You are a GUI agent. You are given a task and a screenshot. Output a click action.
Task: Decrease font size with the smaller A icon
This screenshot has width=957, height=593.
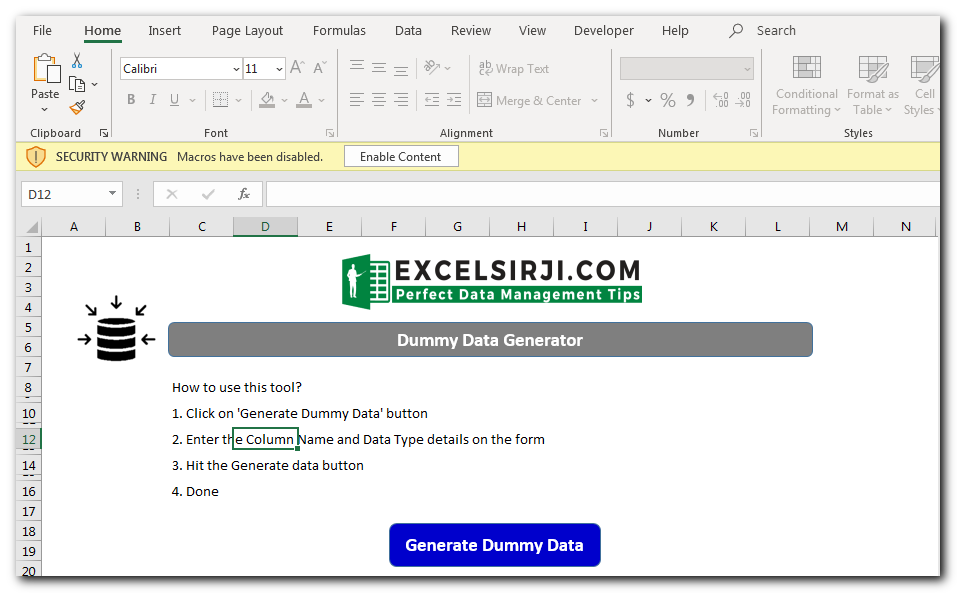pos(320,68)
